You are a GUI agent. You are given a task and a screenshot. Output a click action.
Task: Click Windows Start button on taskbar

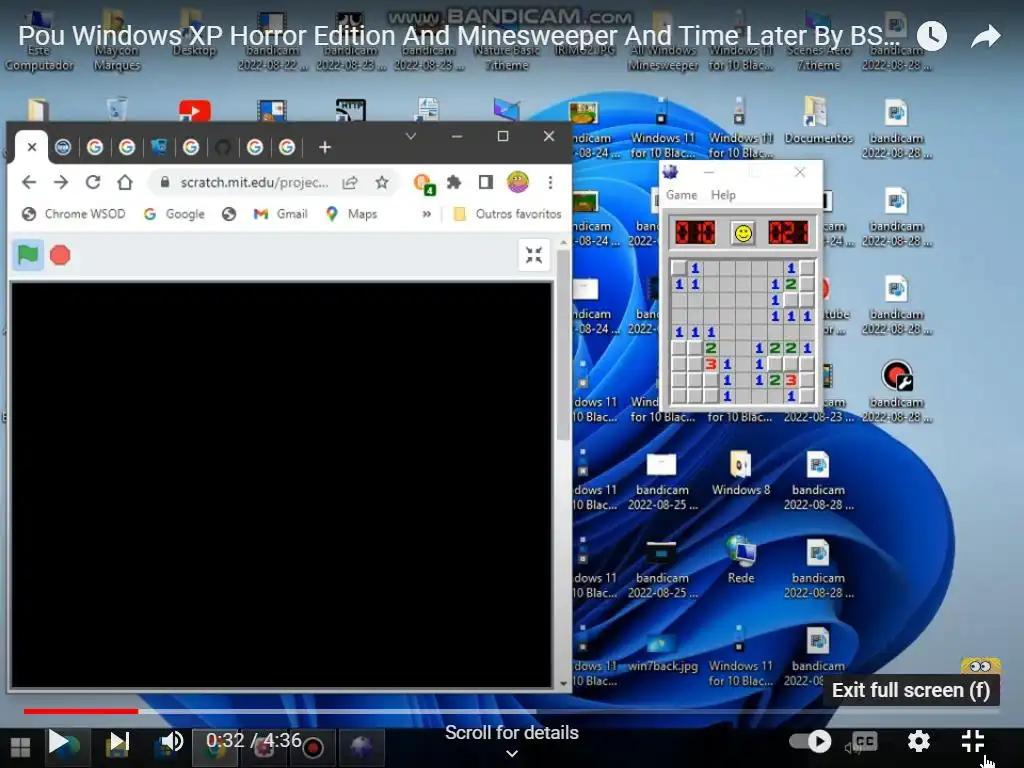(20, 746)
